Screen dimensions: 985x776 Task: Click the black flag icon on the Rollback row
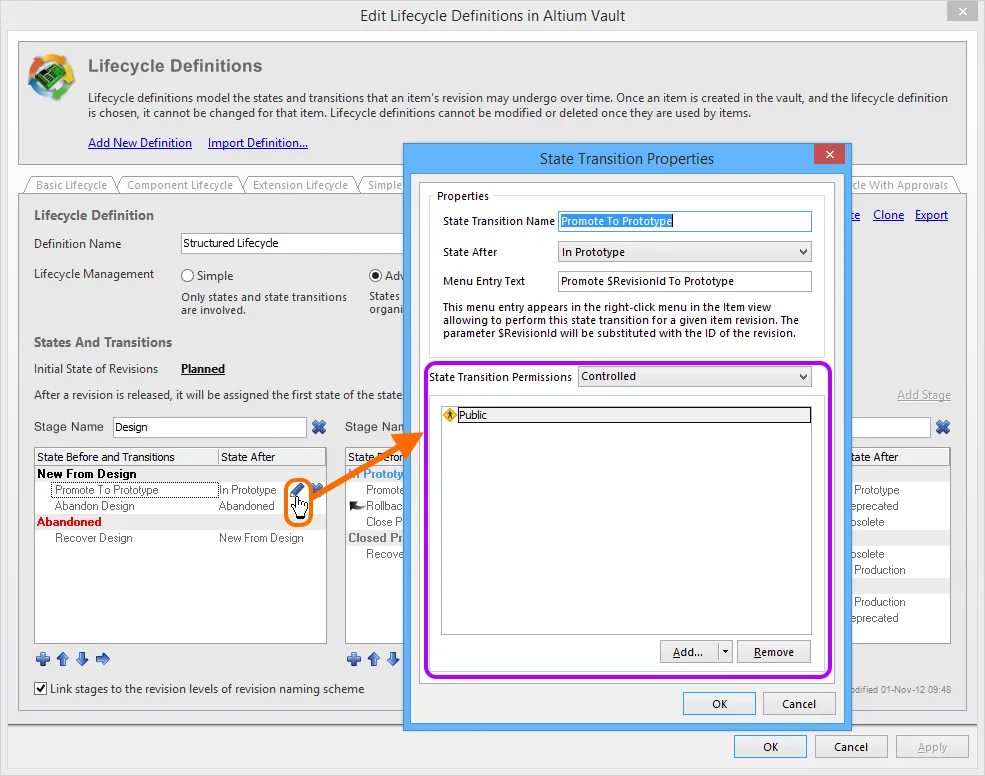357,506
